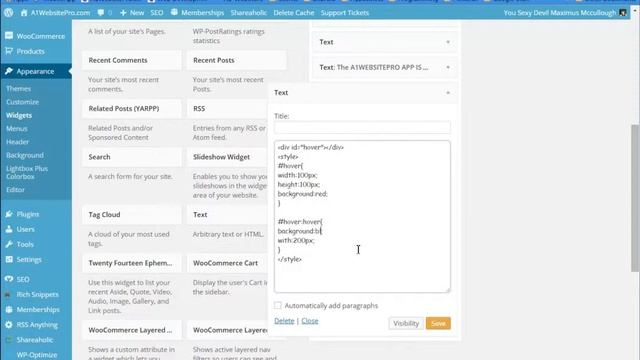Screen dimensions: 640x360
Task: Select the Recent Posts widget
Action: tap(236, 60)
